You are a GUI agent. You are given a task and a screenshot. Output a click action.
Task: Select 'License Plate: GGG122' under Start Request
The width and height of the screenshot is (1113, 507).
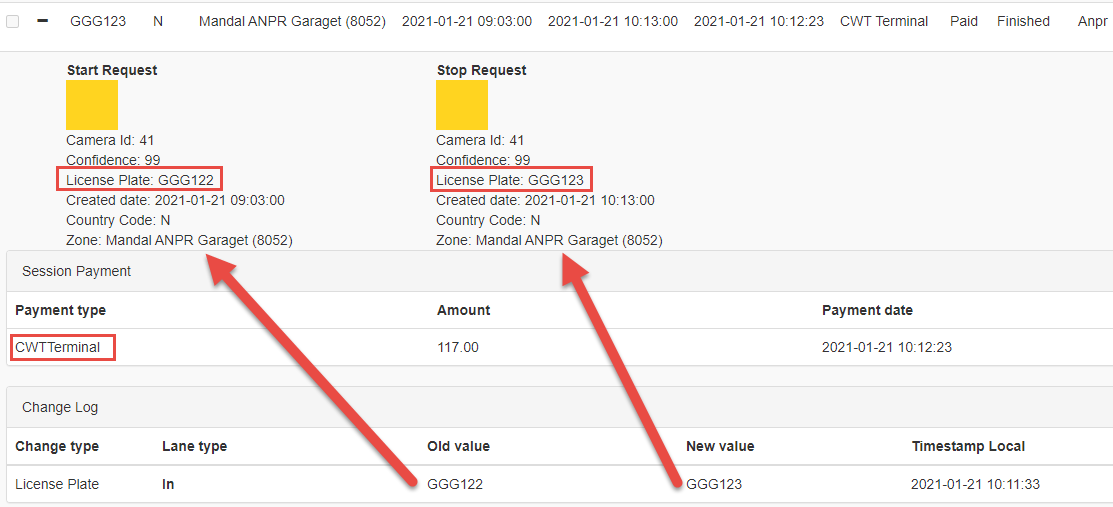point(140,180)
